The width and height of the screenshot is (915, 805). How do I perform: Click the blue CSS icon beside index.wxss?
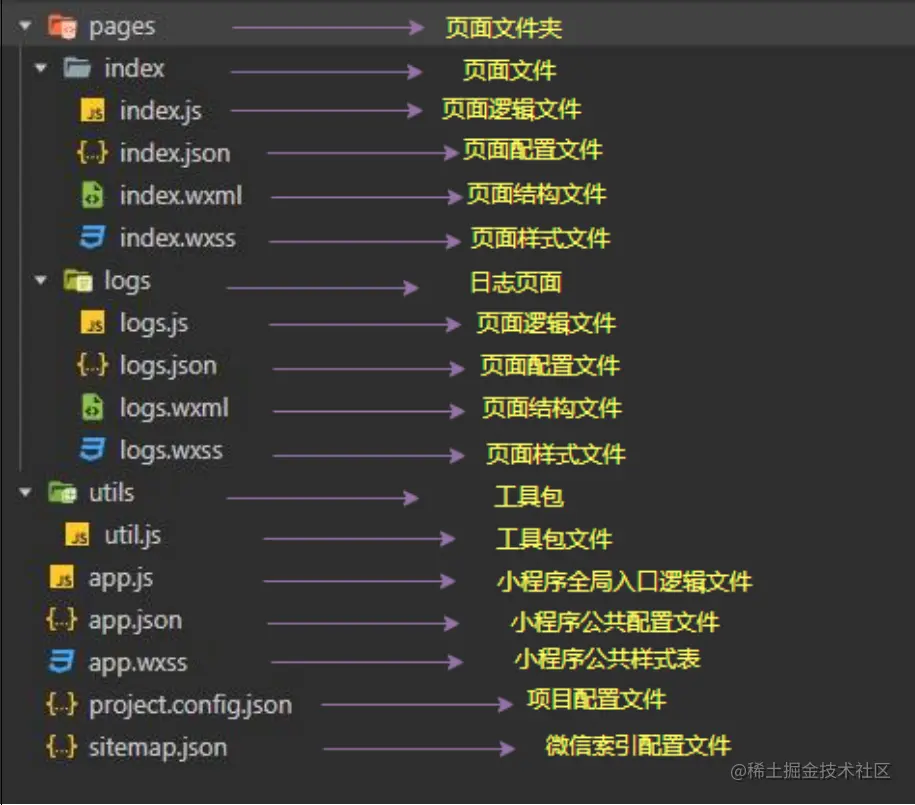(92, 238)
